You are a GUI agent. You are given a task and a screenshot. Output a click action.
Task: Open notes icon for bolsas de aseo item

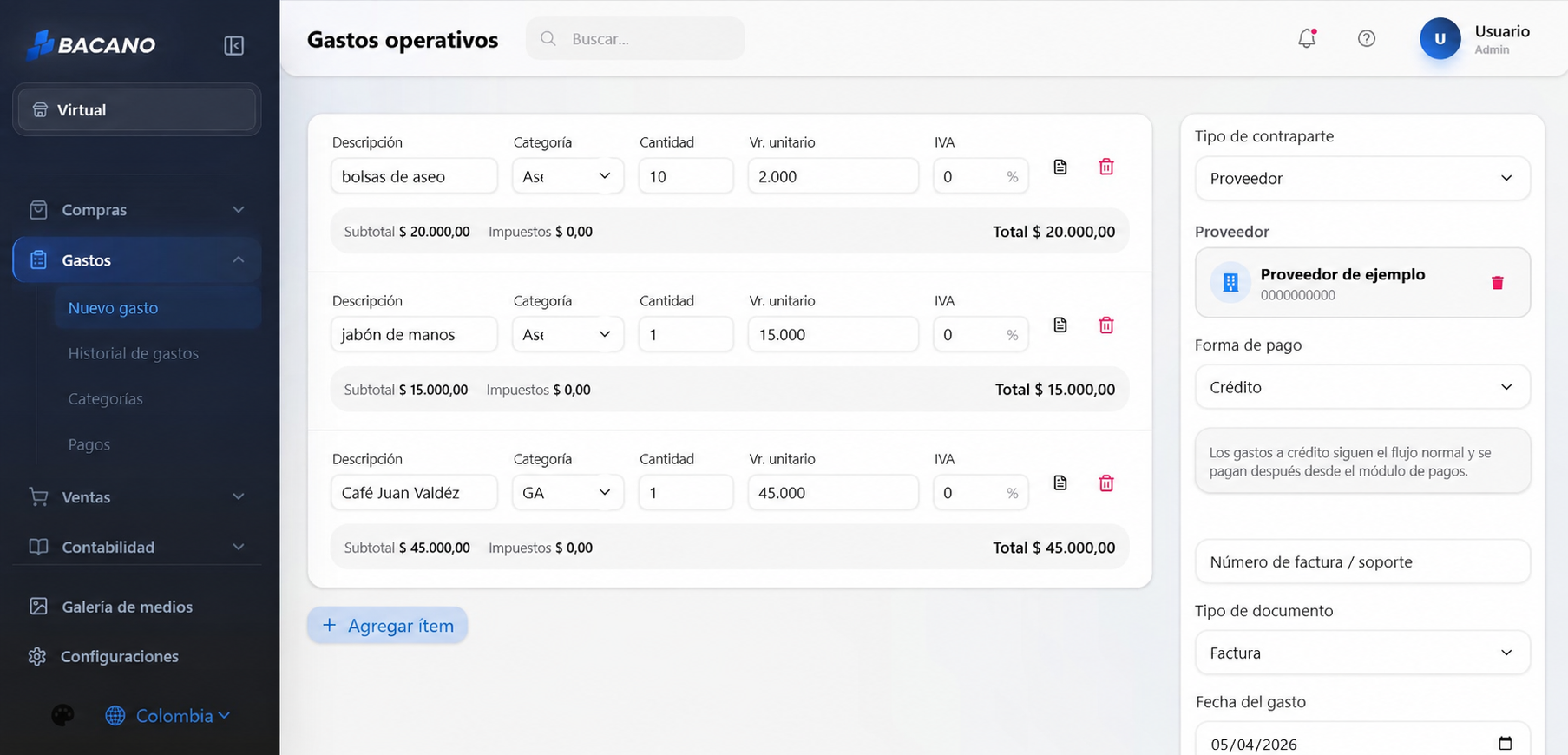(x=1060, y=167)
